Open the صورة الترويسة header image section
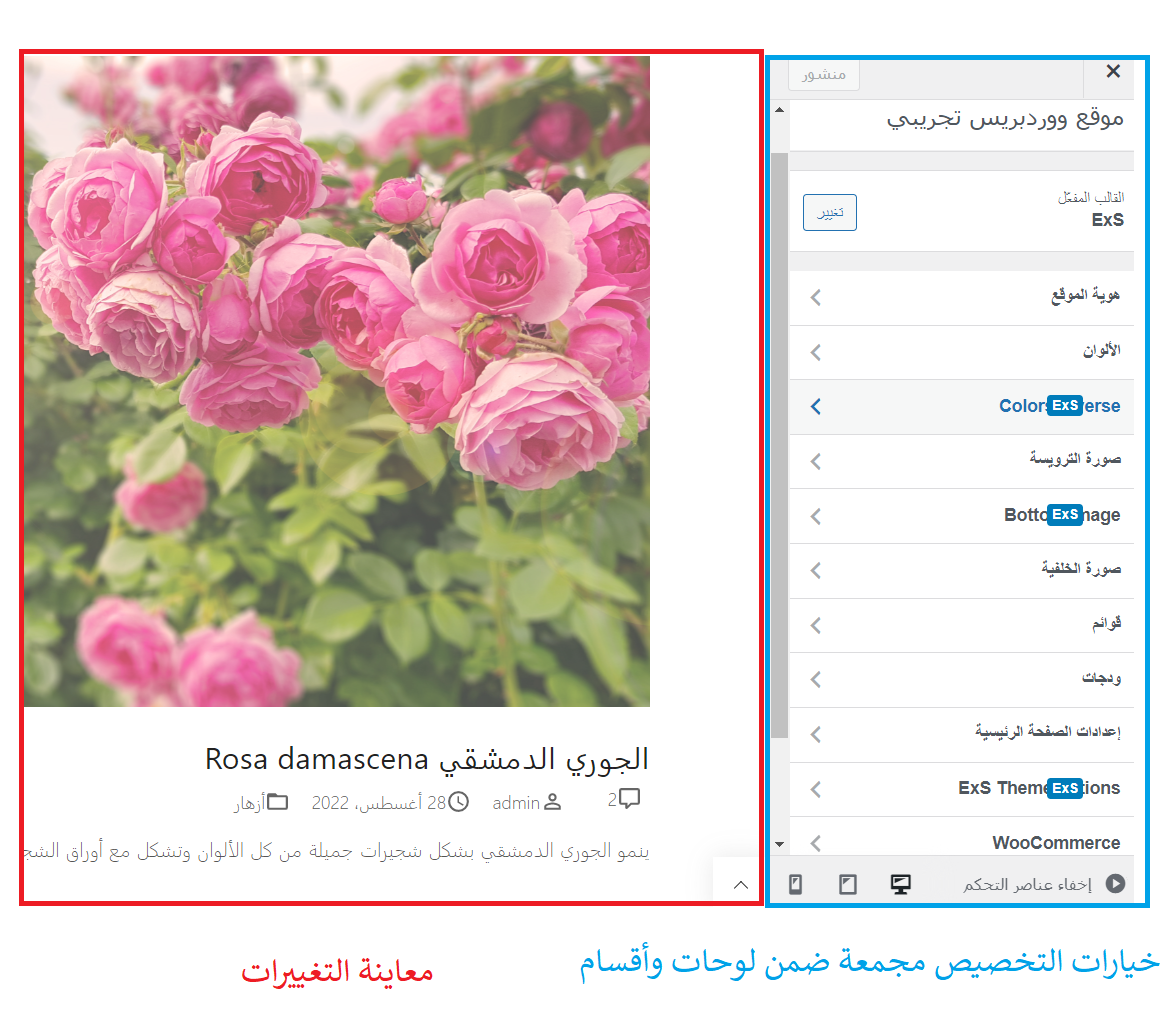Image resolution: width=1166 pixels, height=1032 pixels. [962, 461]
